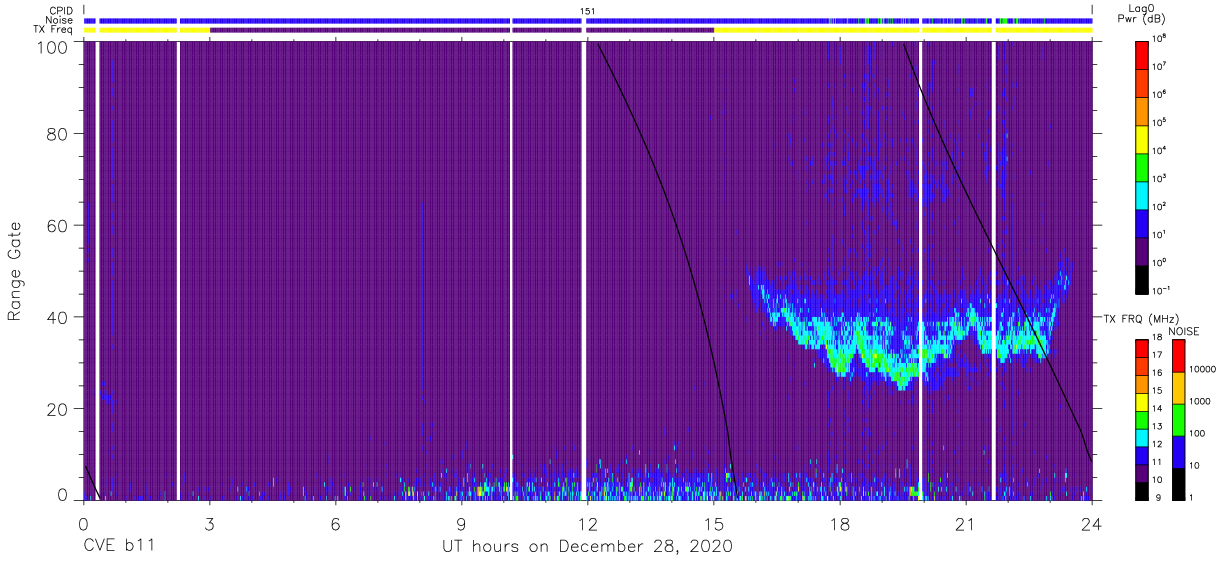
Task: Click the x-axis tick label "21"
Action: [x=965, y=523]
